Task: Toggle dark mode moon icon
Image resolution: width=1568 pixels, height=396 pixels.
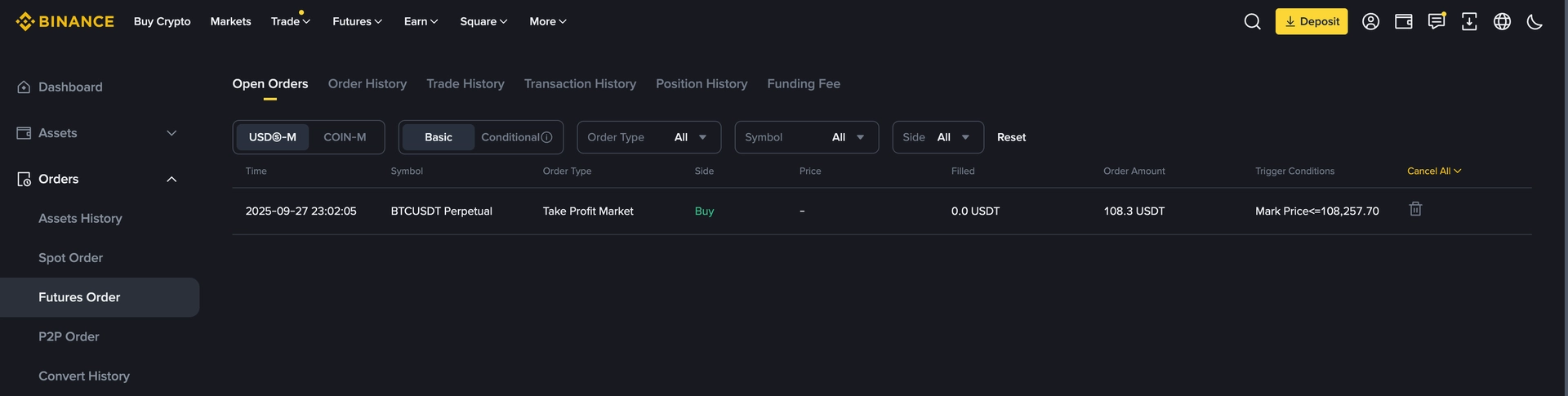Action: coord(1535,21)
